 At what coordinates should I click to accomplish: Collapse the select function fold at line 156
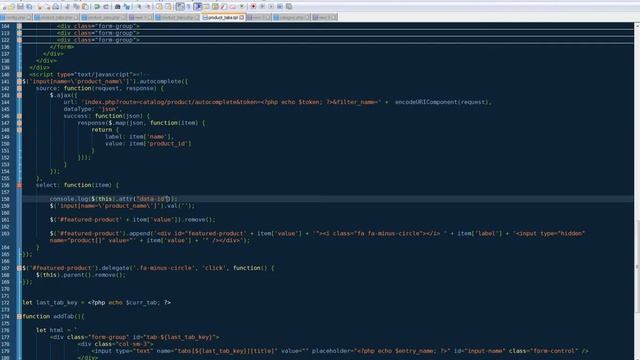19,185
